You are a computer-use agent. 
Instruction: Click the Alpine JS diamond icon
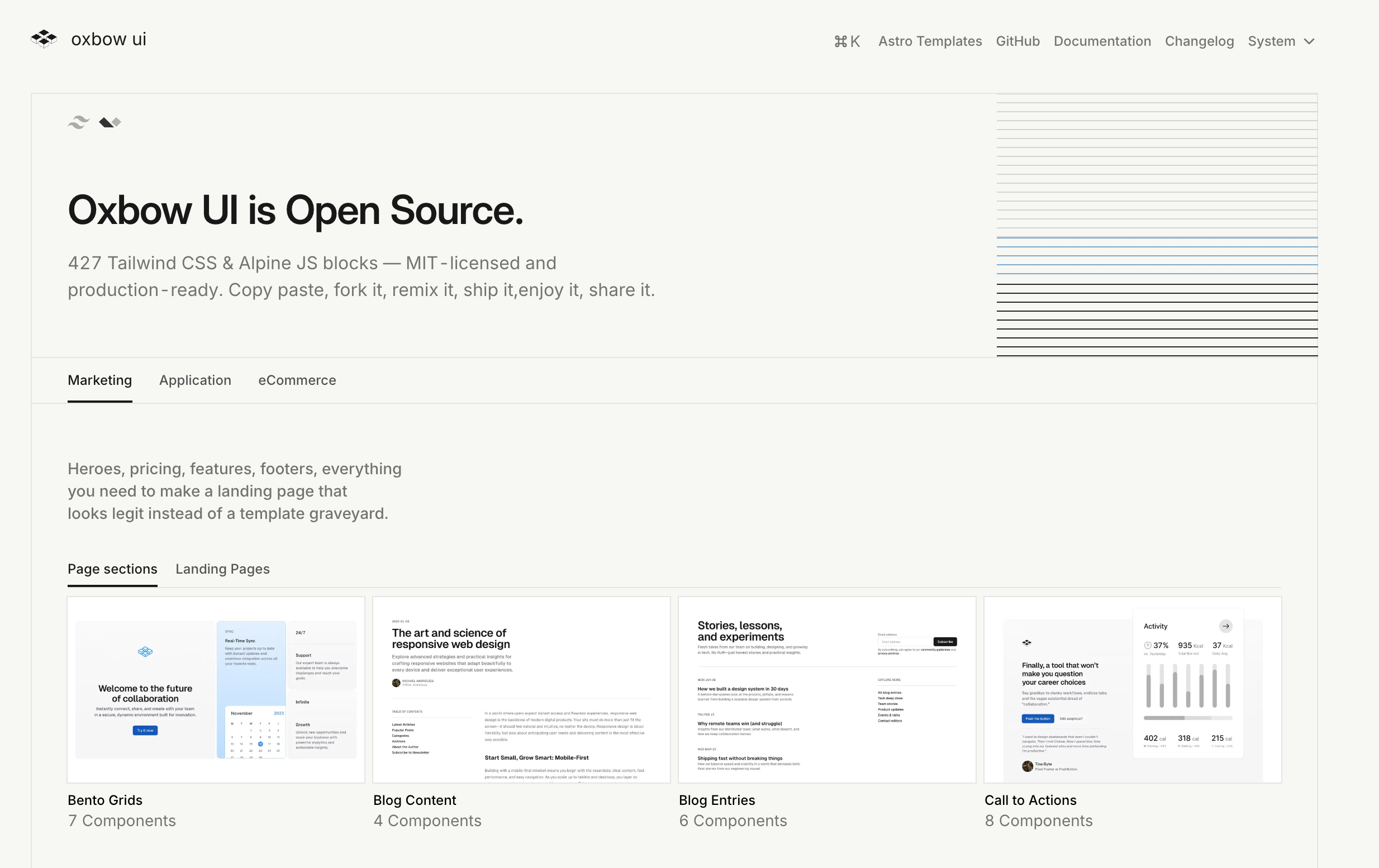pos(110,122)
